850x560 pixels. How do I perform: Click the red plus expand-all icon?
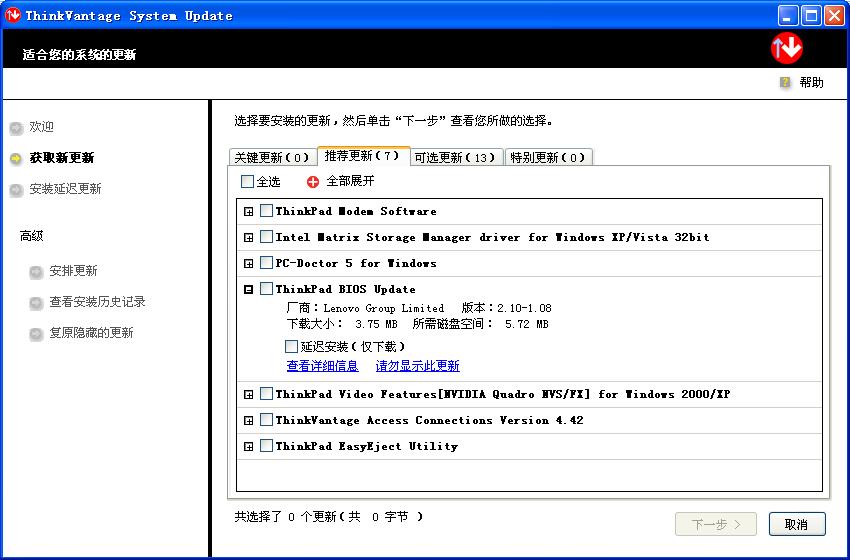[313, 182]
